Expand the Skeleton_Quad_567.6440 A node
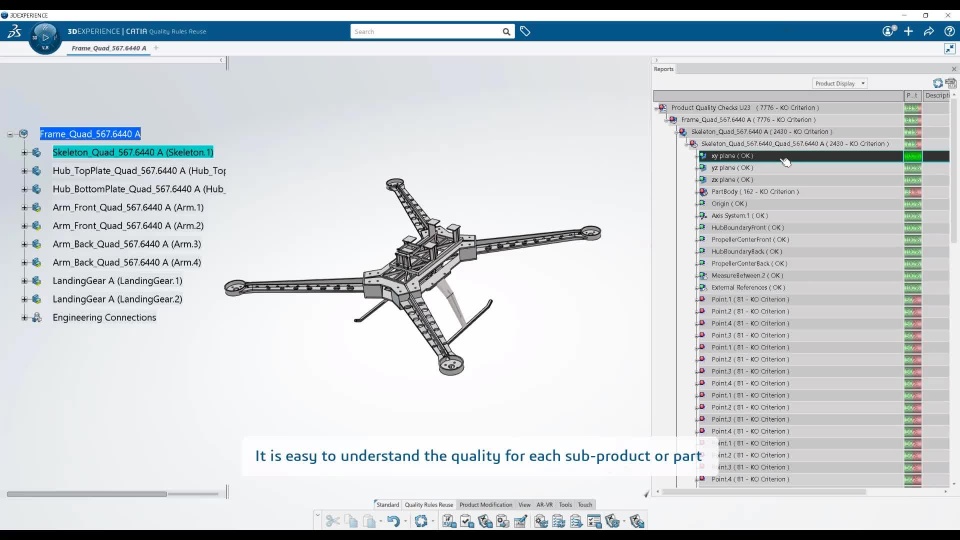The height and width of the screenshot is (540, 960). click(x=24, y=152)
